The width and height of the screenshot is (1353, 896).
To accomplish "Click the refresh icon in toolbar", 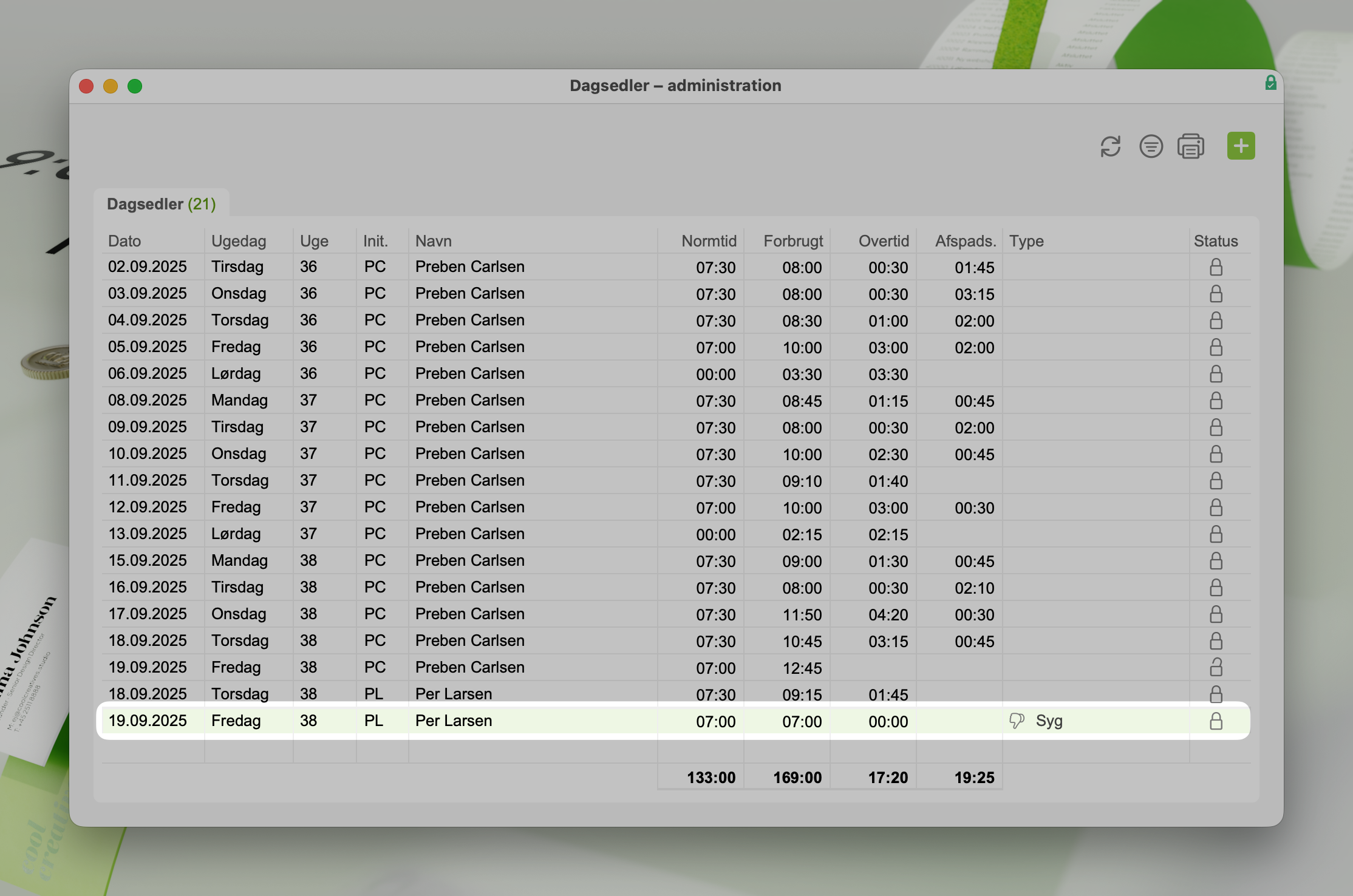I will point(1110,146).
